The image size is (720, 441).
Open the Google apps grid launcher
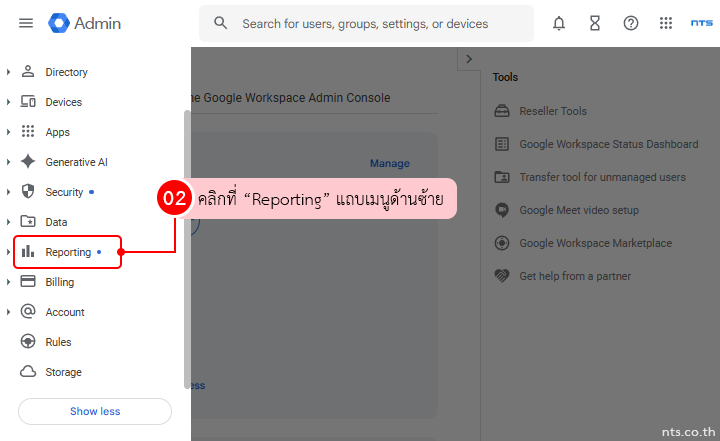(666, 23)
